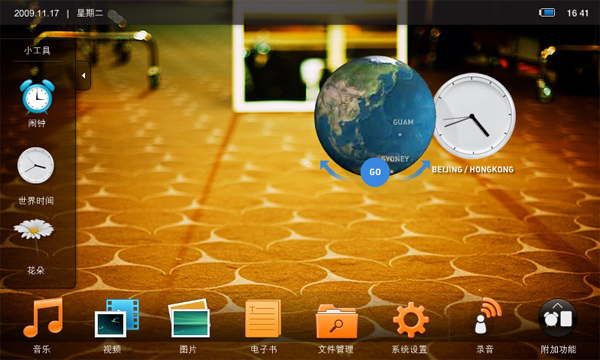This screenshot has width=600, height=360.
Task: Click the 2009.11.17 date text
Action: [37, 13]
